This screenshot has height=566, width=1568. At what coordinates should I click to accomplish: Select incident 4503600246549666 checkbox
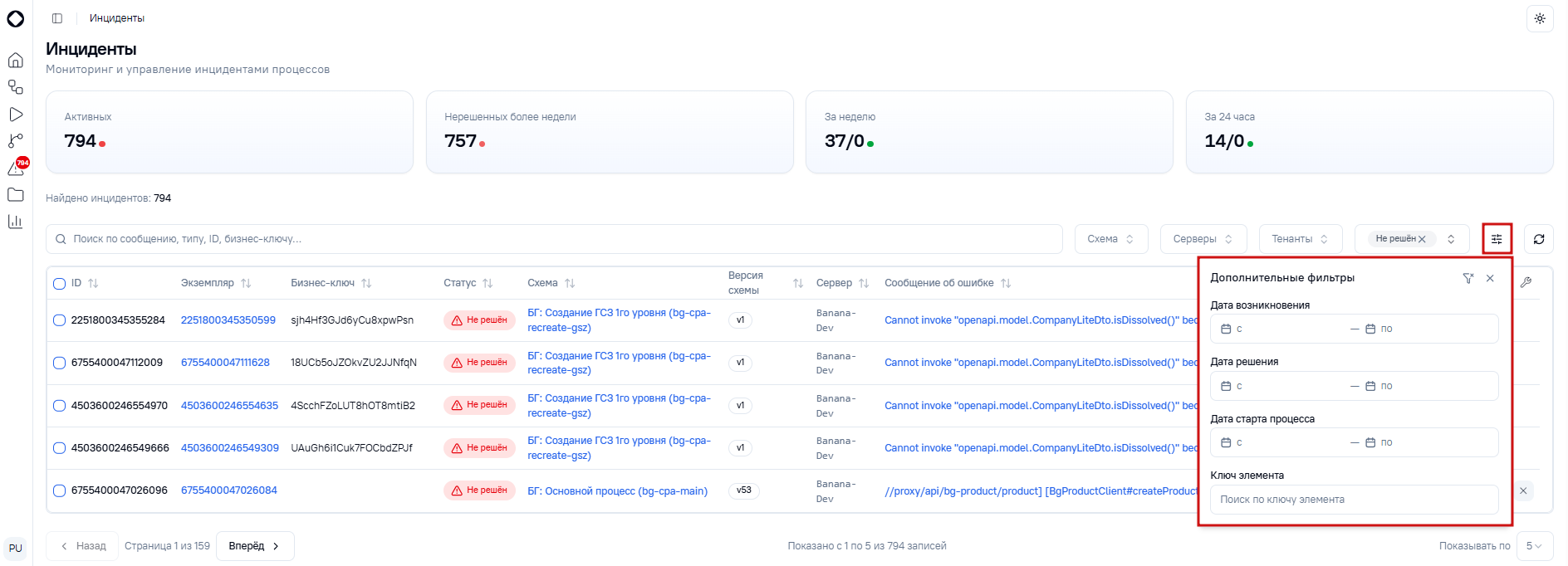(59, 448)
